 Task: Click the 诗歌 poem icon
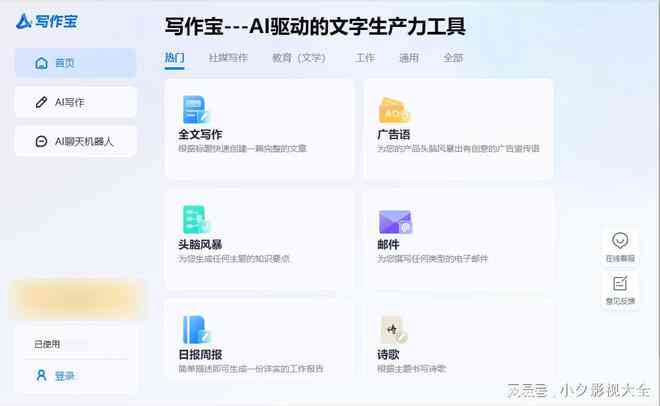click(x=394, y=329)
